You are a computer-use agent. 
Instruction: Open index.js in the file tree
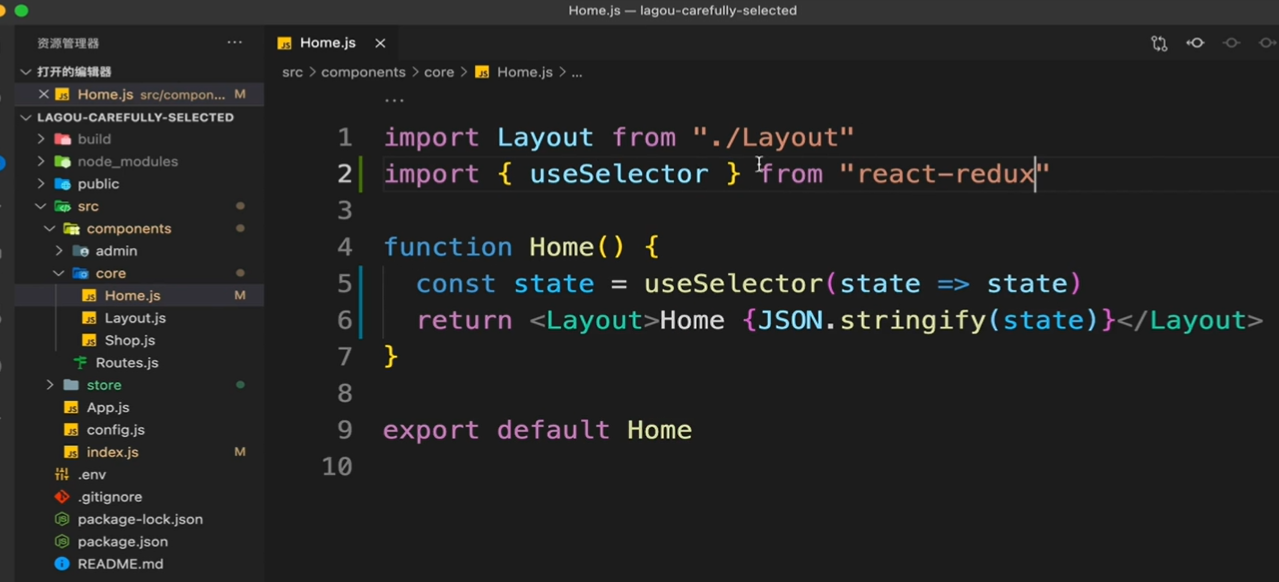pos(112,452)
